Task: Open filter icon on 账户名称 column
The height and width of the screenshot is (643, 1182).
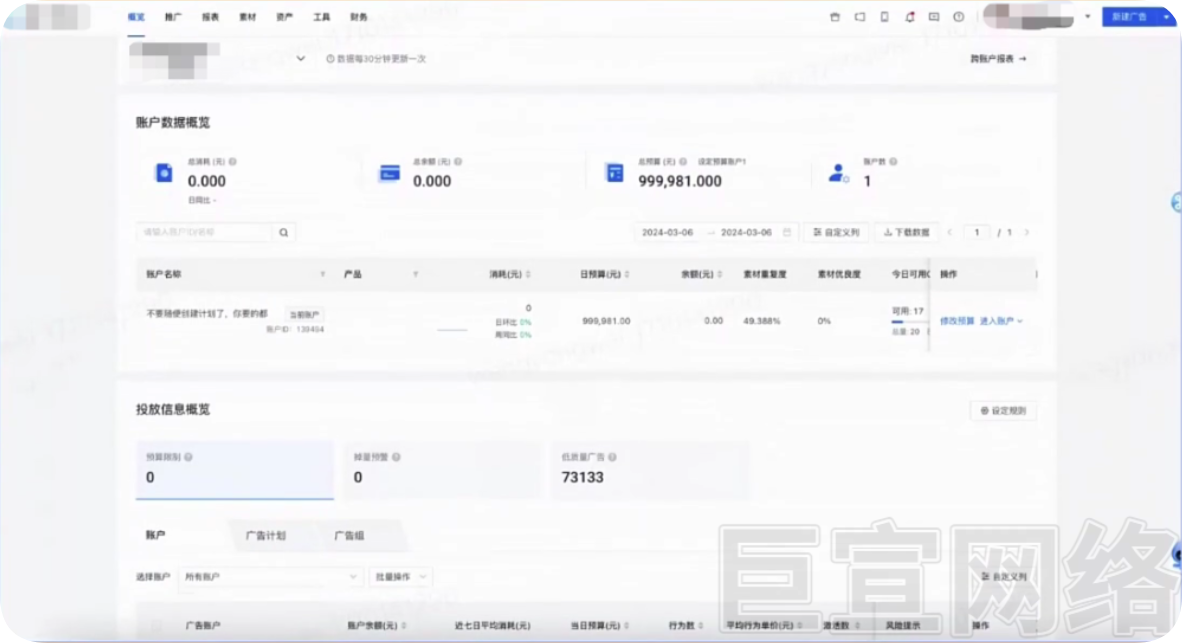Action: [x=323, y=274]
